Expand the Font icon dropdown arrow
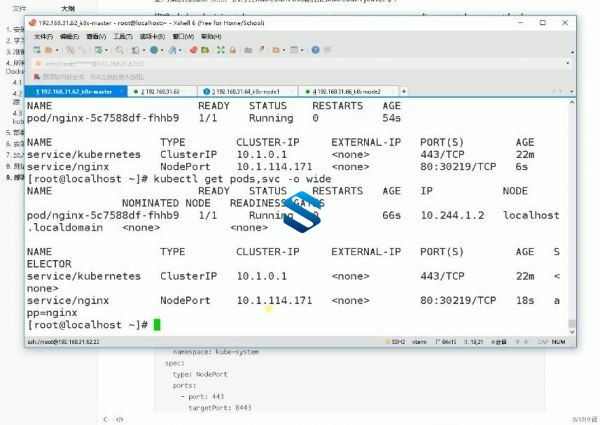This screenshot has width=600, height=425. coord(180,50)
